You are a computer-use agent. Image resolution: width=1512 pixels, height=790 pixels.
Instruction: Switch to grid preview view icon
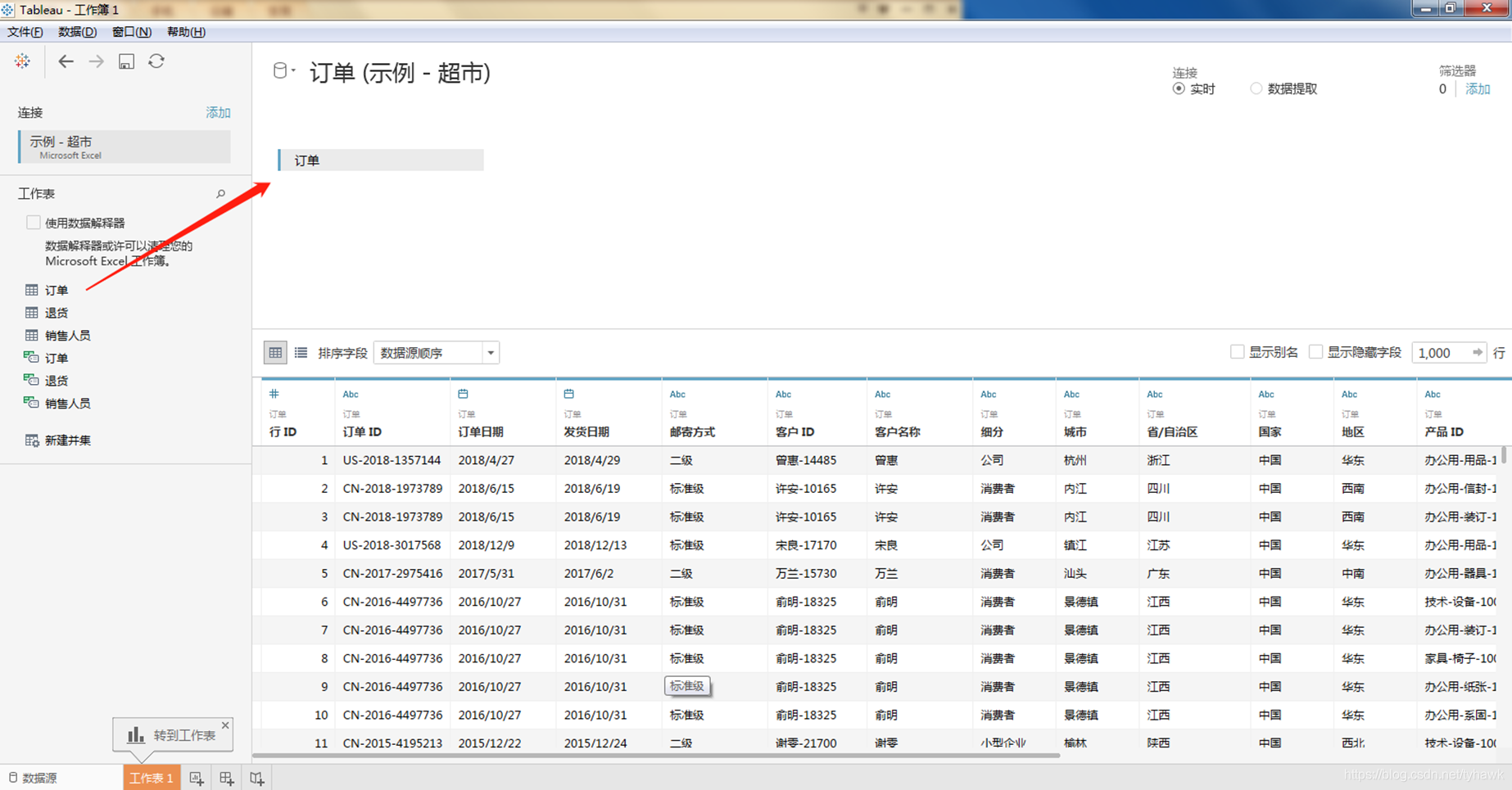pos(275,353)
